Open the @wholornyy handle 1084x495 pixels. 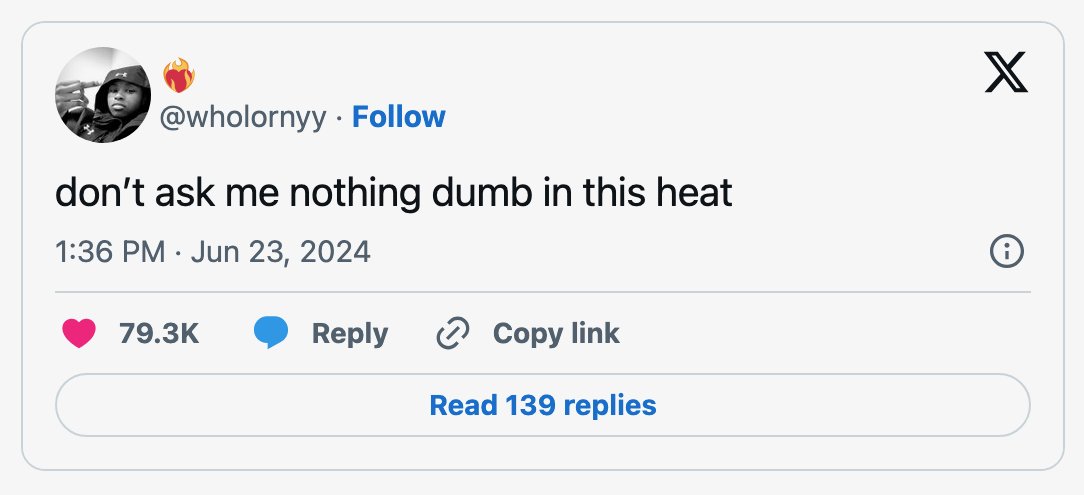click(x=243, y=117)
